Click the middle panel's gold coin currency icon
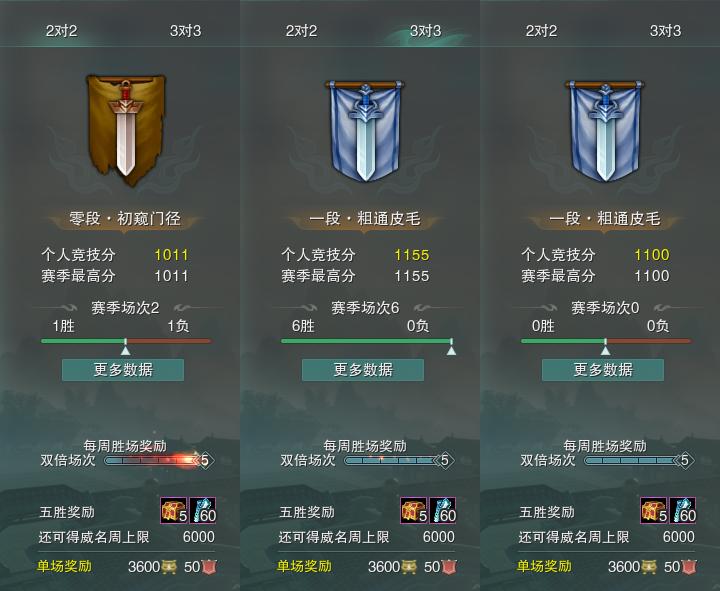Viewport: 720px width, 591px height. coord(409,567)
